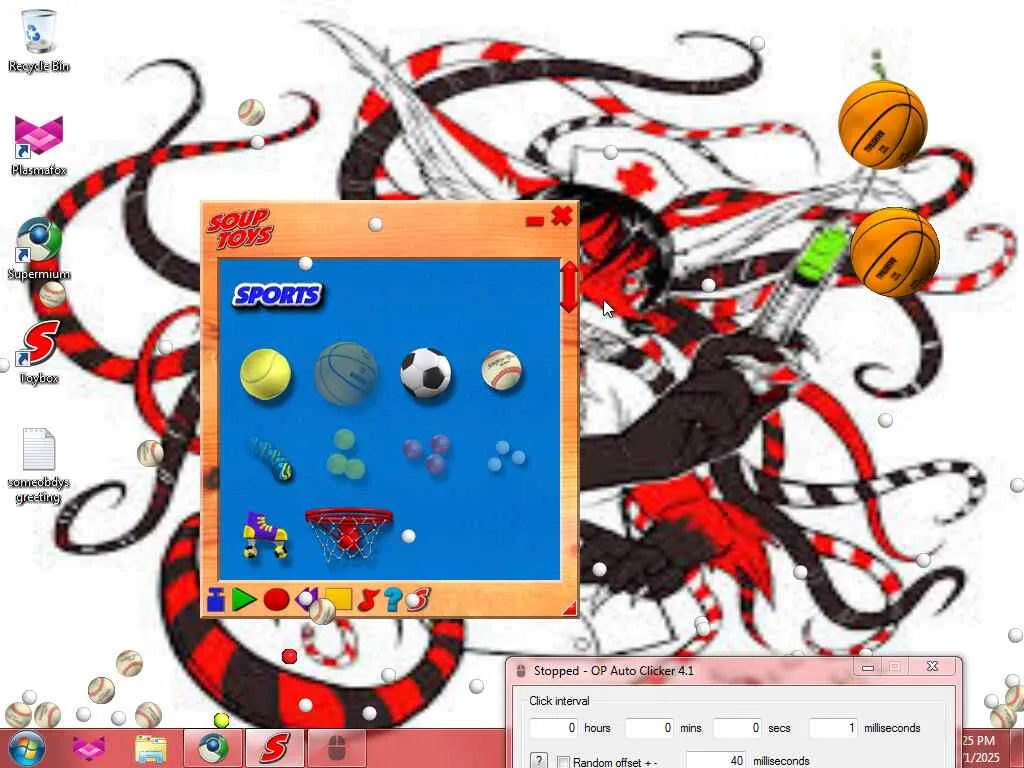Switch to Supermium in the taskbar
1024x768 pixels.
(213, 748)
